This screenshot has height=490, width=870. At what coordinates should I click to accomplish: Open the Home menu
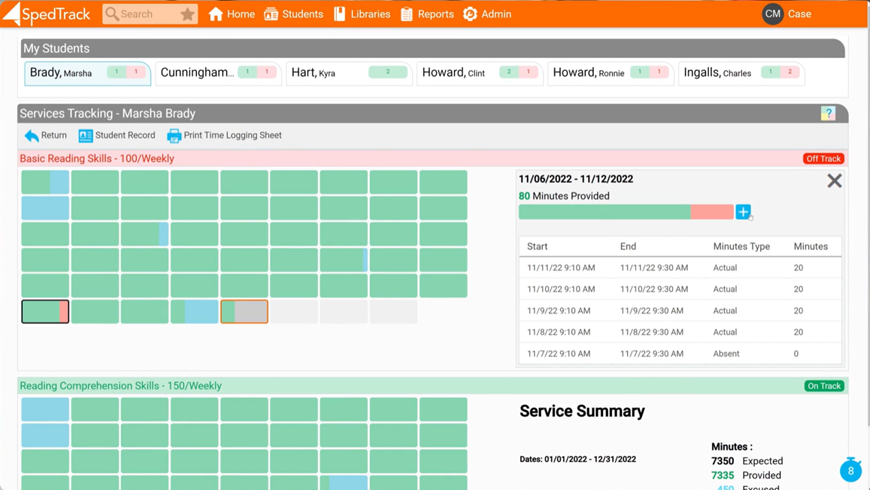(x=231, y=14)
